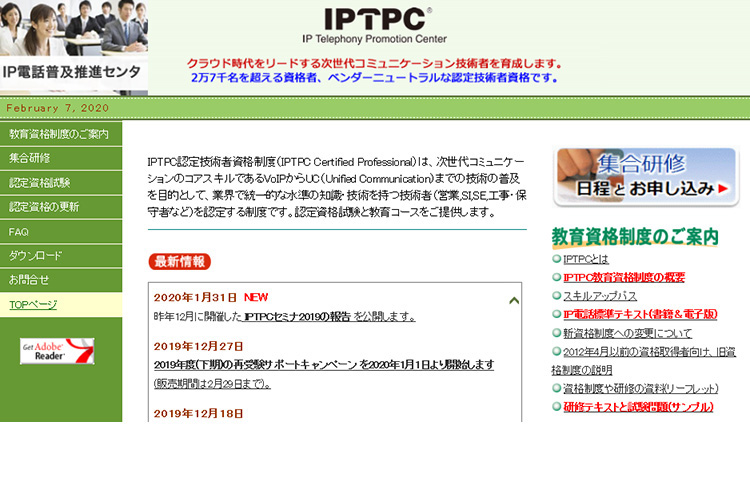Click the red arrow on the 集合研修 banner

point(723,189)
